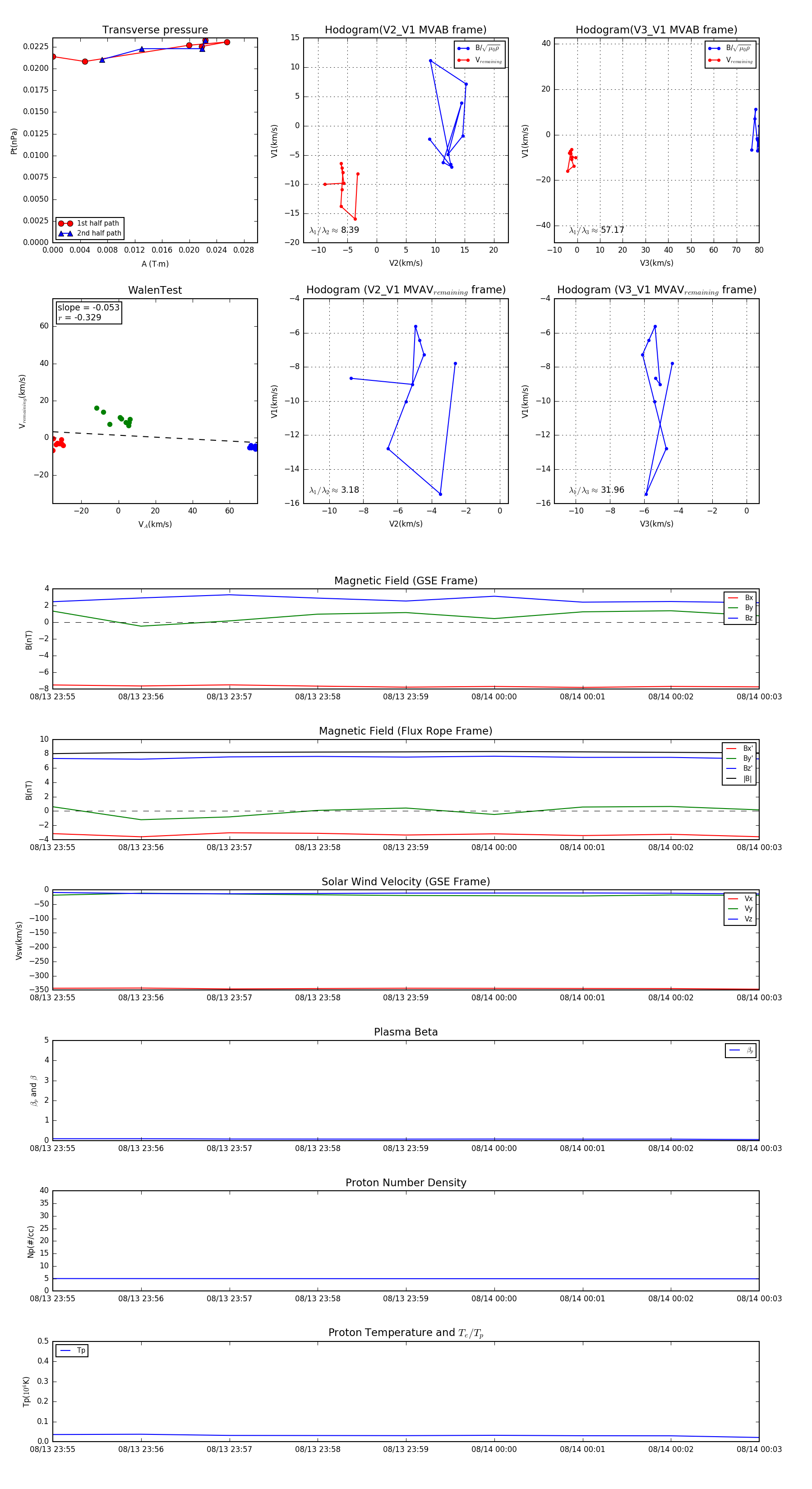The image size is (812, 1489).
Task: Click the V3_V1 MVAV remaining frame hodogram title
Action: click(656, 290)
